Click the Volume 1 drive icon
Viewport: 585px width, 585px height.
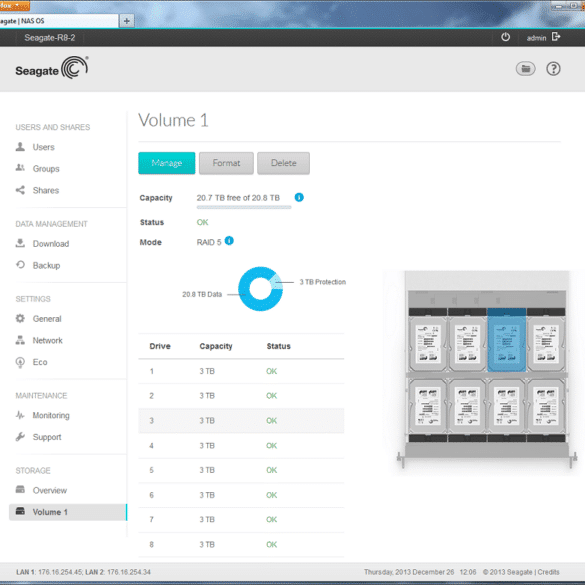20,511
